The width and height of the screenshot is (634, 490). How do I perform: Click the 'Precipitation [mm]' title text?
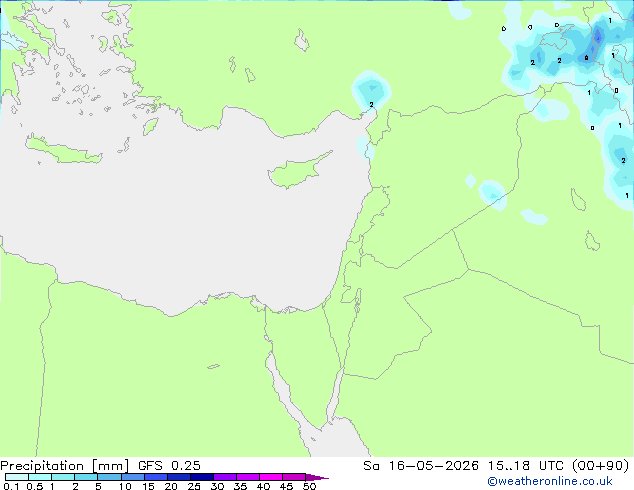click(65, 466)
